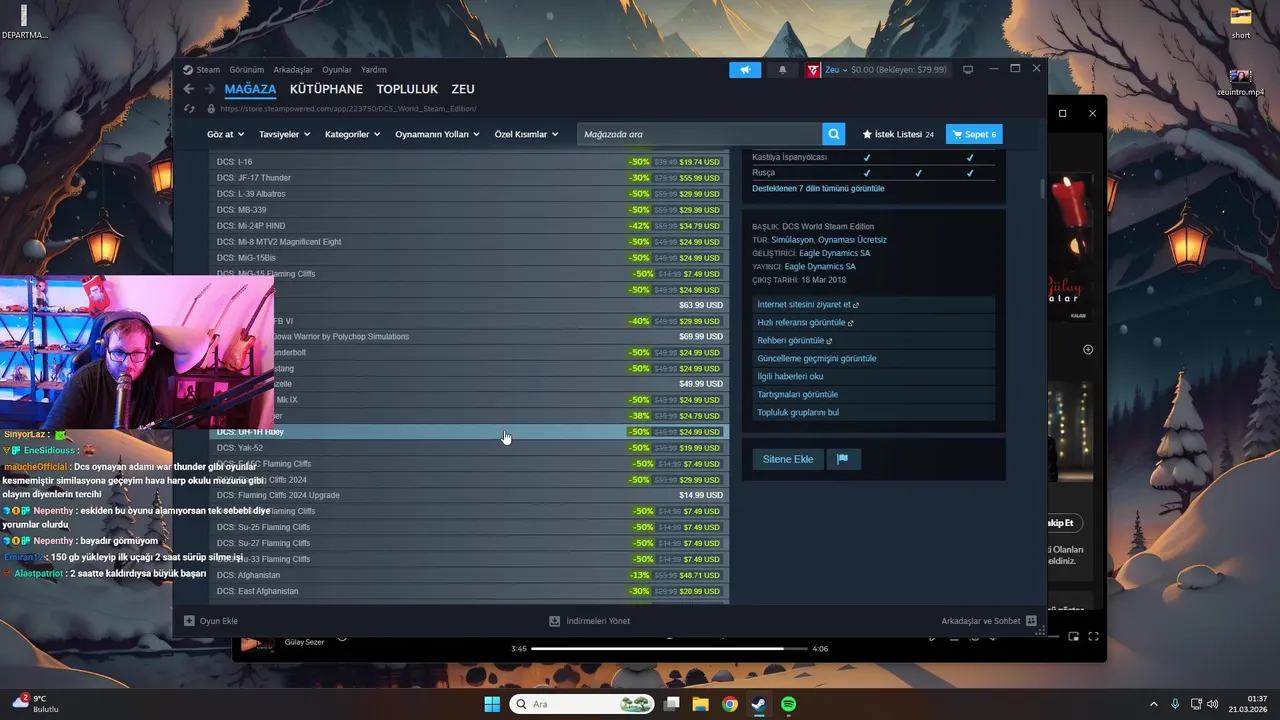Expand the Göz at dropdown
The width and height of the screenshot is (1280, 720).
[x=224, y=134]
